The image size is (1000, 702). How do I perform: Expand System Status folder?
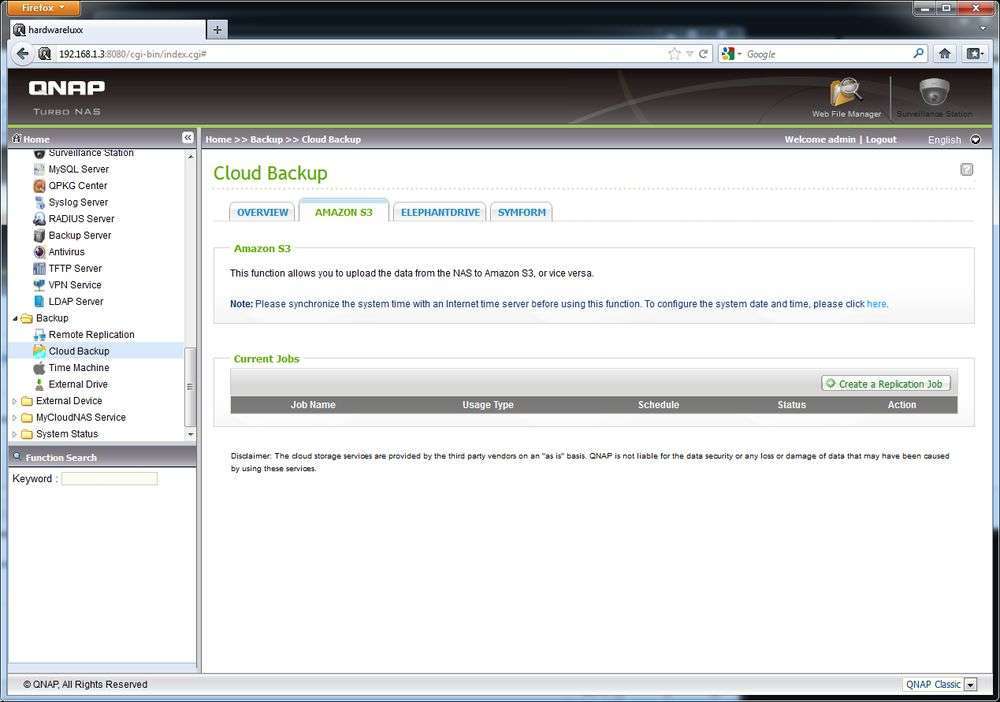click(x=15, y=435)
